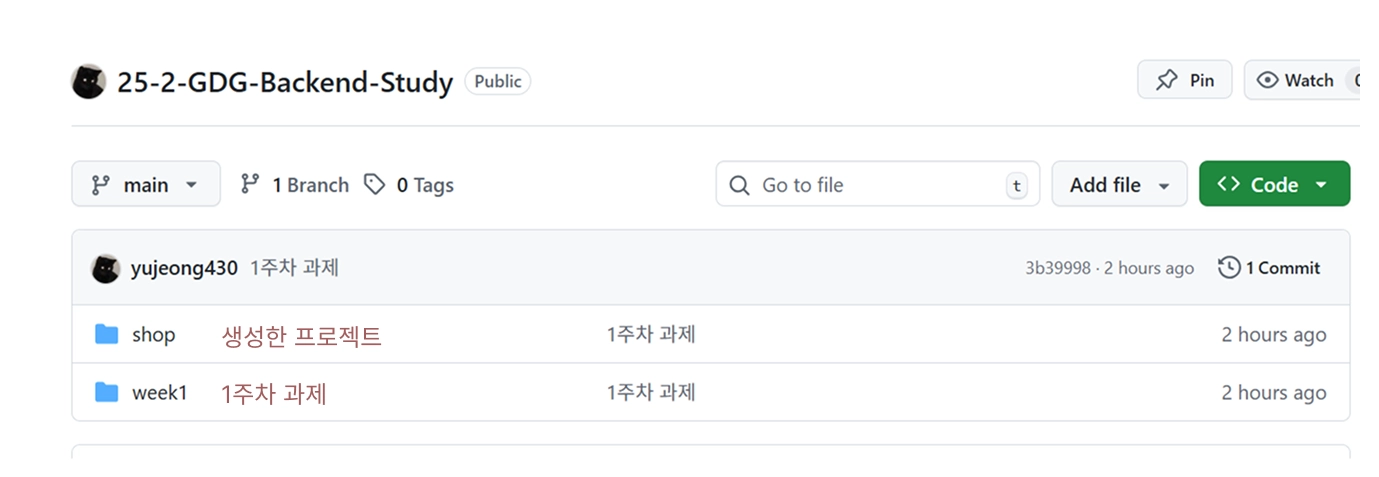The image size is (1379, 477).
Task: Focus the Go to file field
Action: pos(880,185)
